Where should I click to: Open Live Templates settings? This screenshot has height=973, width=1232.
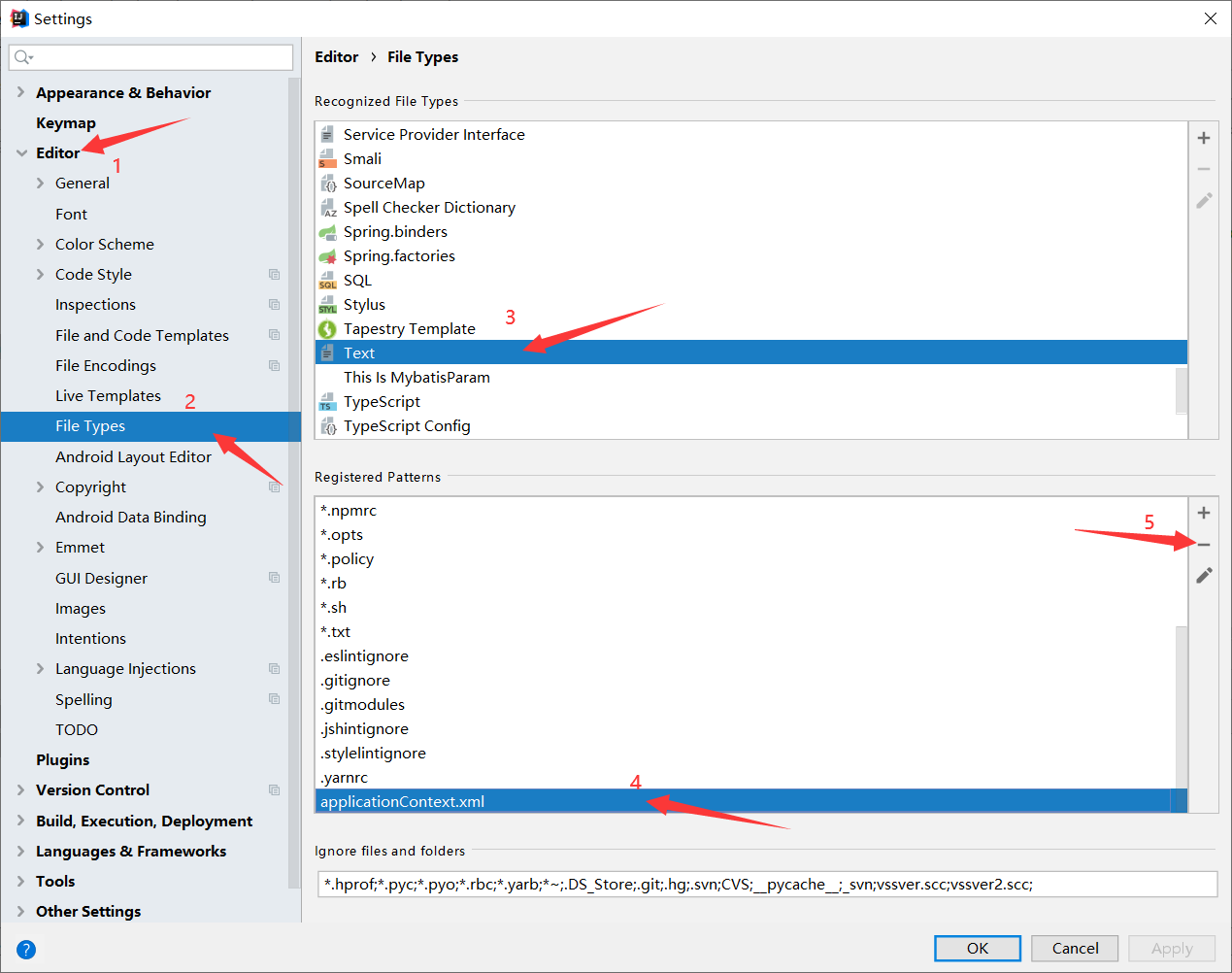(x=108, y=395)
